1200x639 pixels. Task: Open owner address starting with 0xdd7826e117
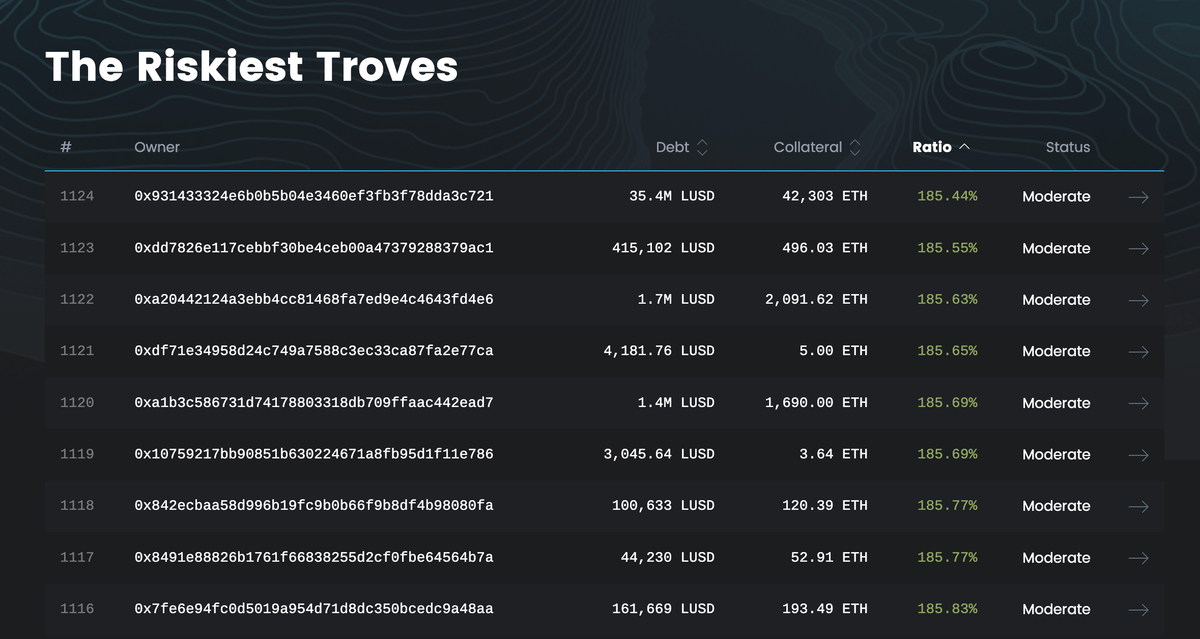point(313,248)
